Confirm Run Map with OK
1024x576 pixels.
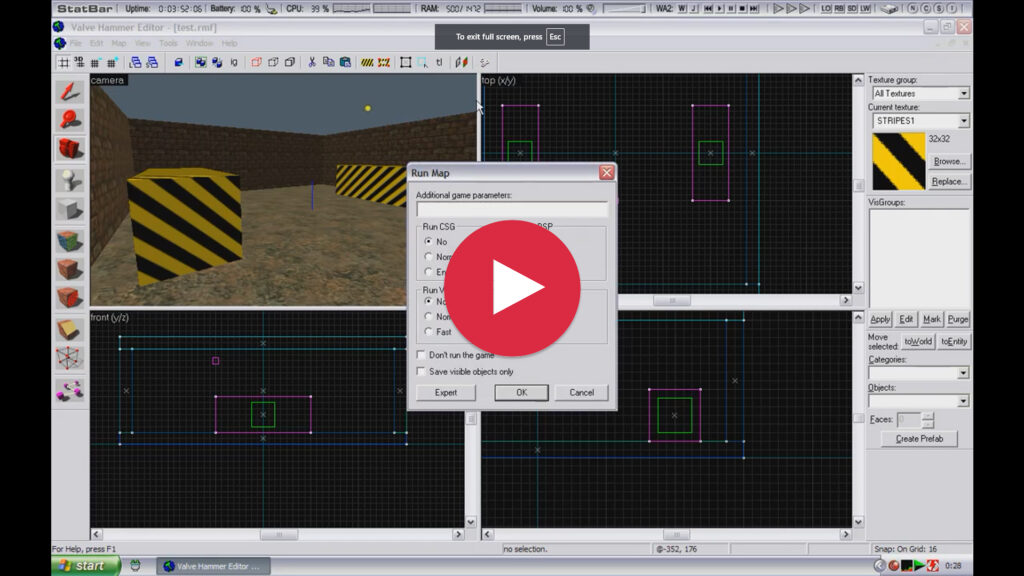pyautogui.click(x=521, y=392)
